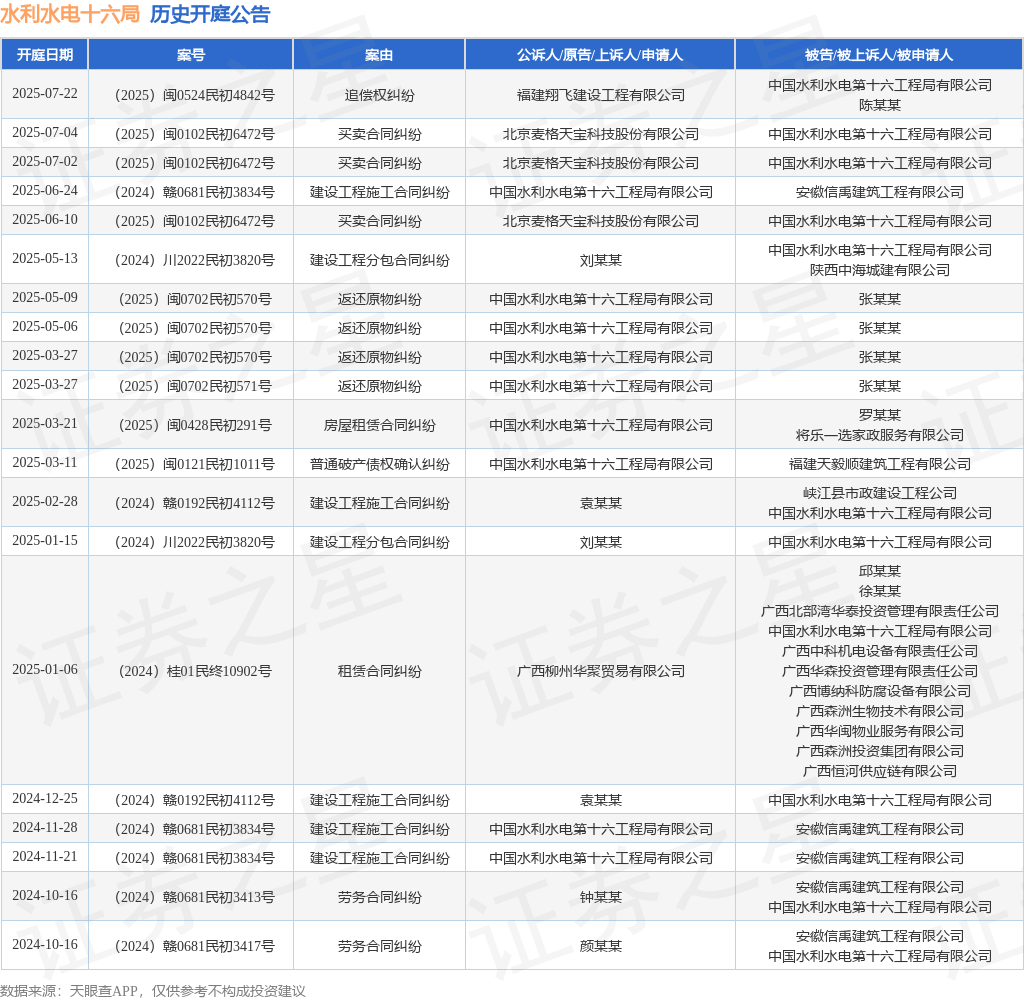
Task: Click the 数据来源 footer note
Action: coord(153,990)
